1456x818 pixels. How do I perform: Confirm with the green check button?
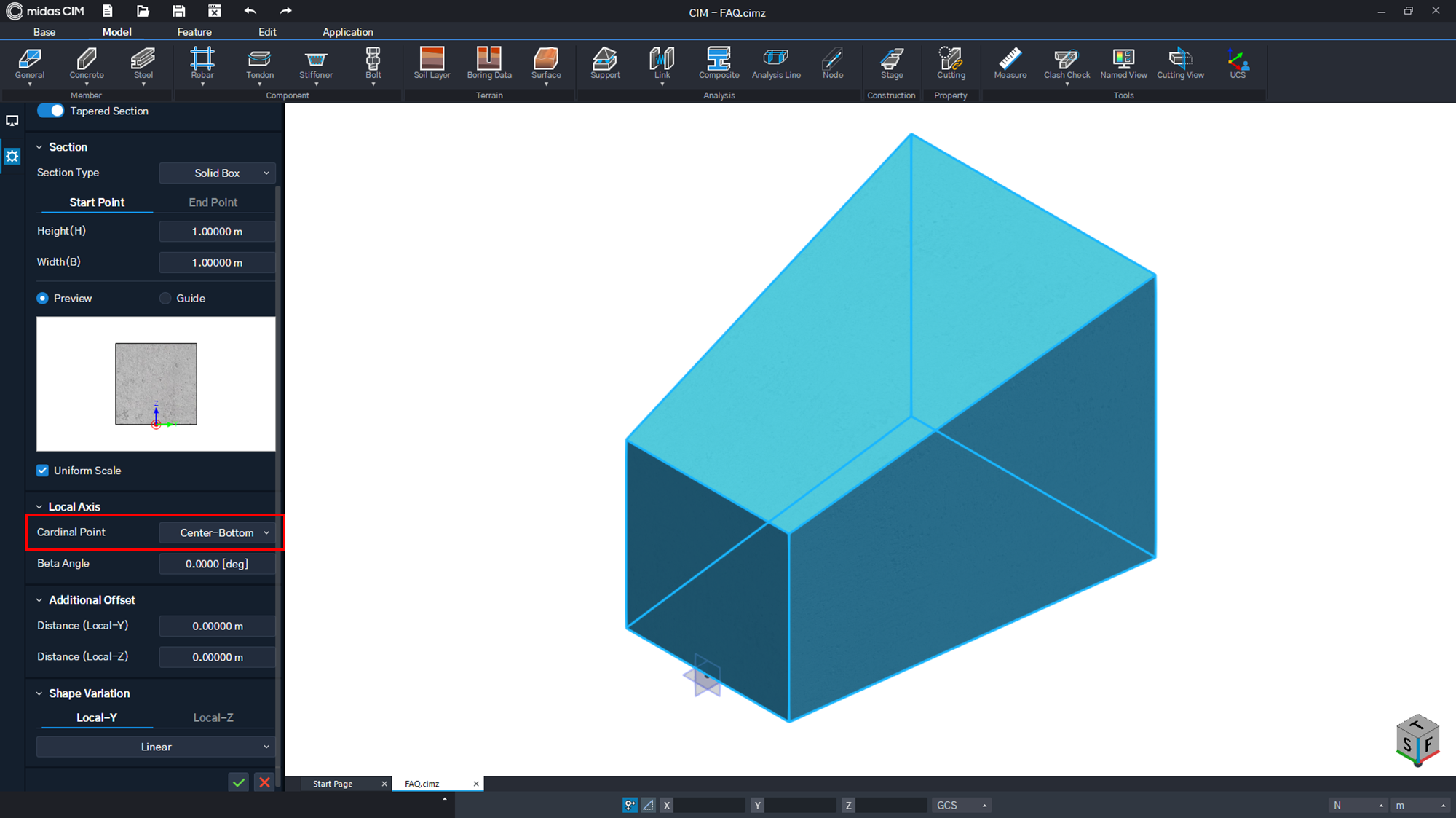(x=239, y=782)
